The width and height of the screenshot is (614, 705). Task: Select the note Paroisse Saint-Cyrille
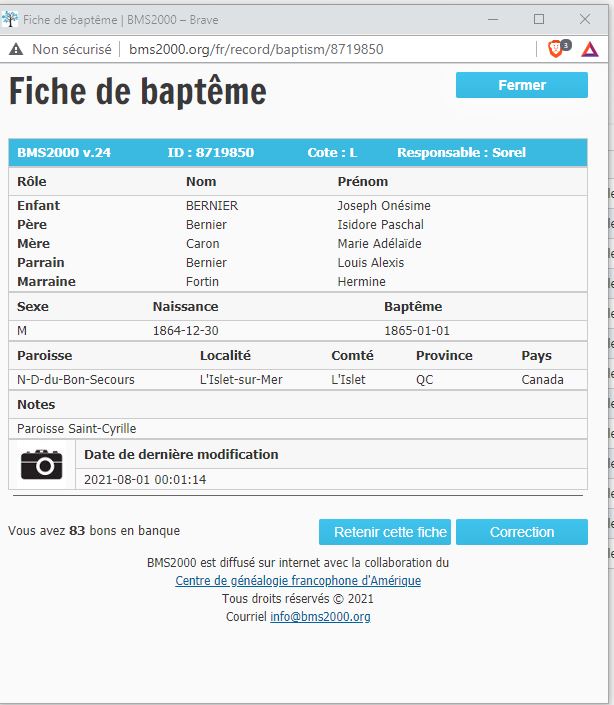click(76, 428)
